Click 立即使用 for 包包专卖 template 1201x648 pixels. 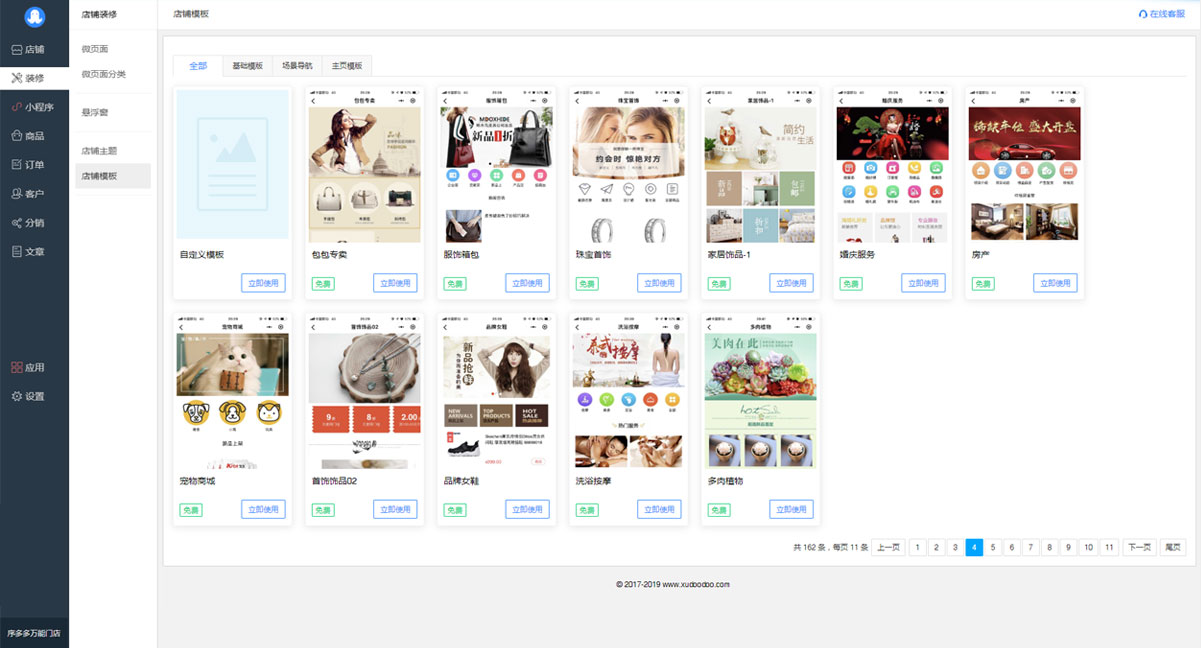tap(395, 283)
